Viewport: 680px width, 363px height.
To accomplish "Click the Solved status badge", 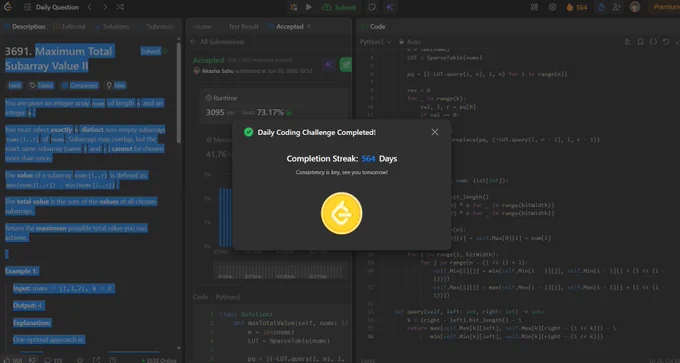I will 154,51.
